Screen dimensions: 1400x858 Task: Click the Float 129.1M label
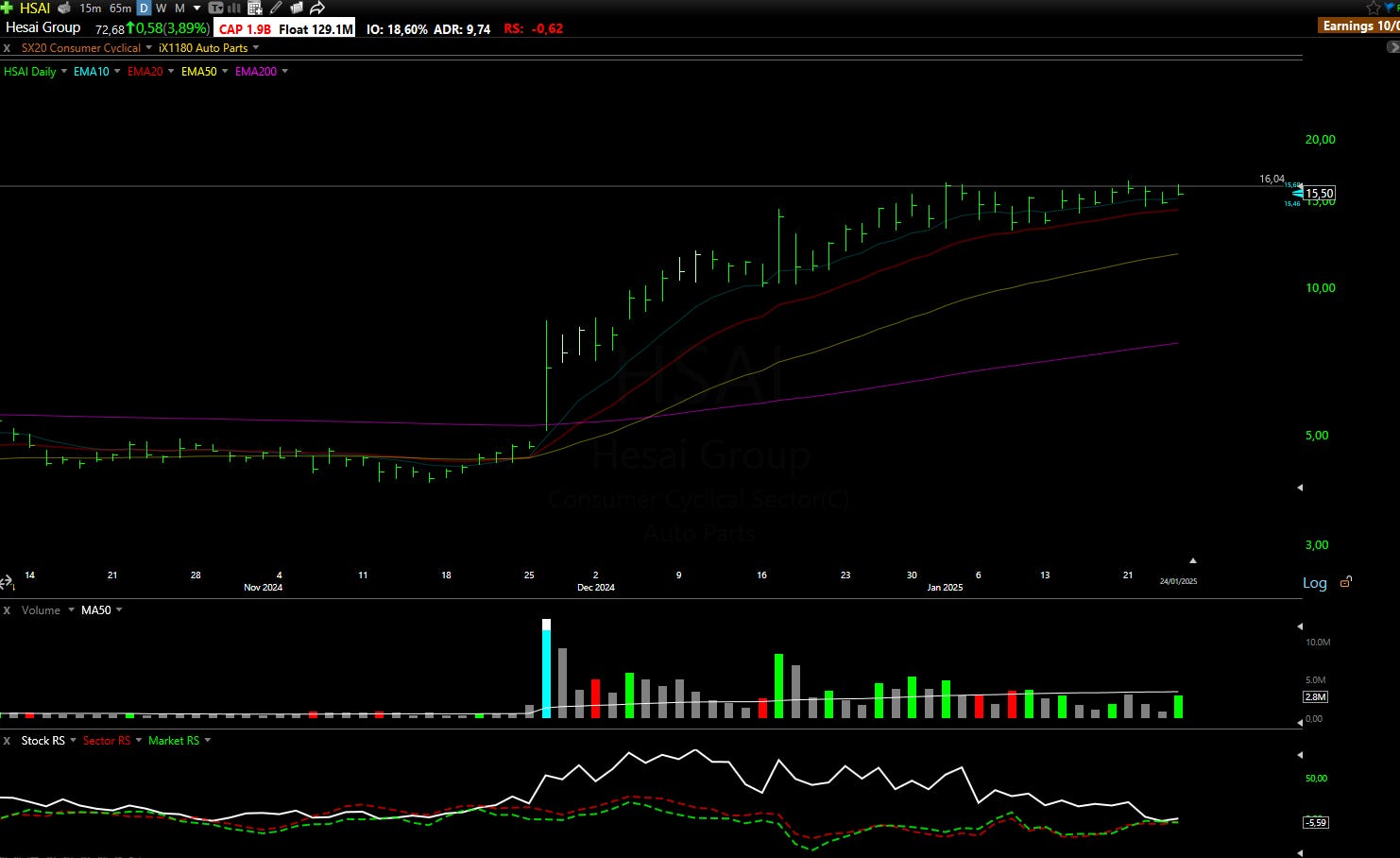pos(316,28)
